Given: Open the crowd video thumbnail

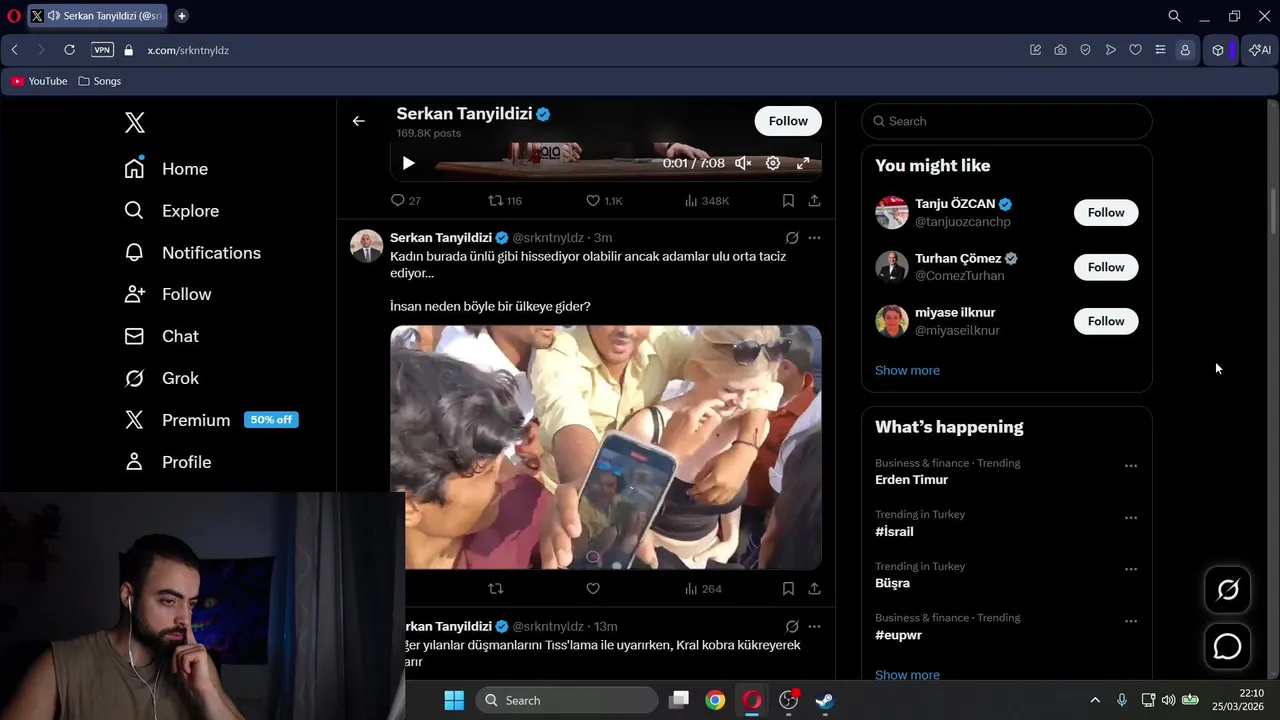Looking at the screenshot, I should 606,448.
